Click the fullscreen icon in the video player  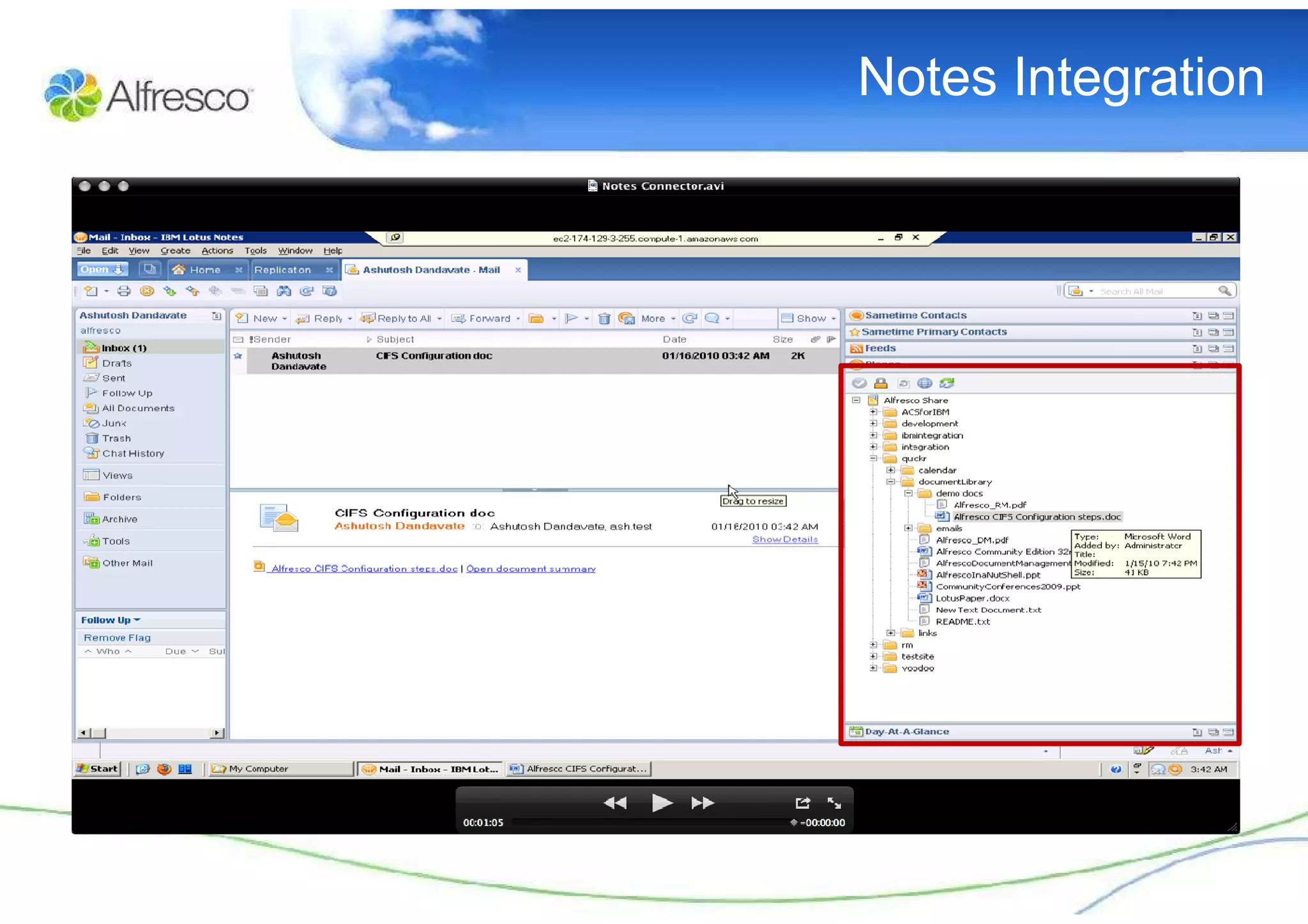point(834,803)
